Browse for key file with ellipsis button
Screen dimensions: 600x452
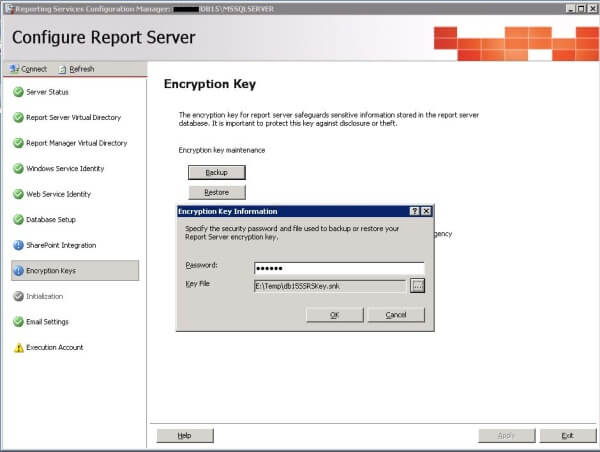click(x=417, y=286)
